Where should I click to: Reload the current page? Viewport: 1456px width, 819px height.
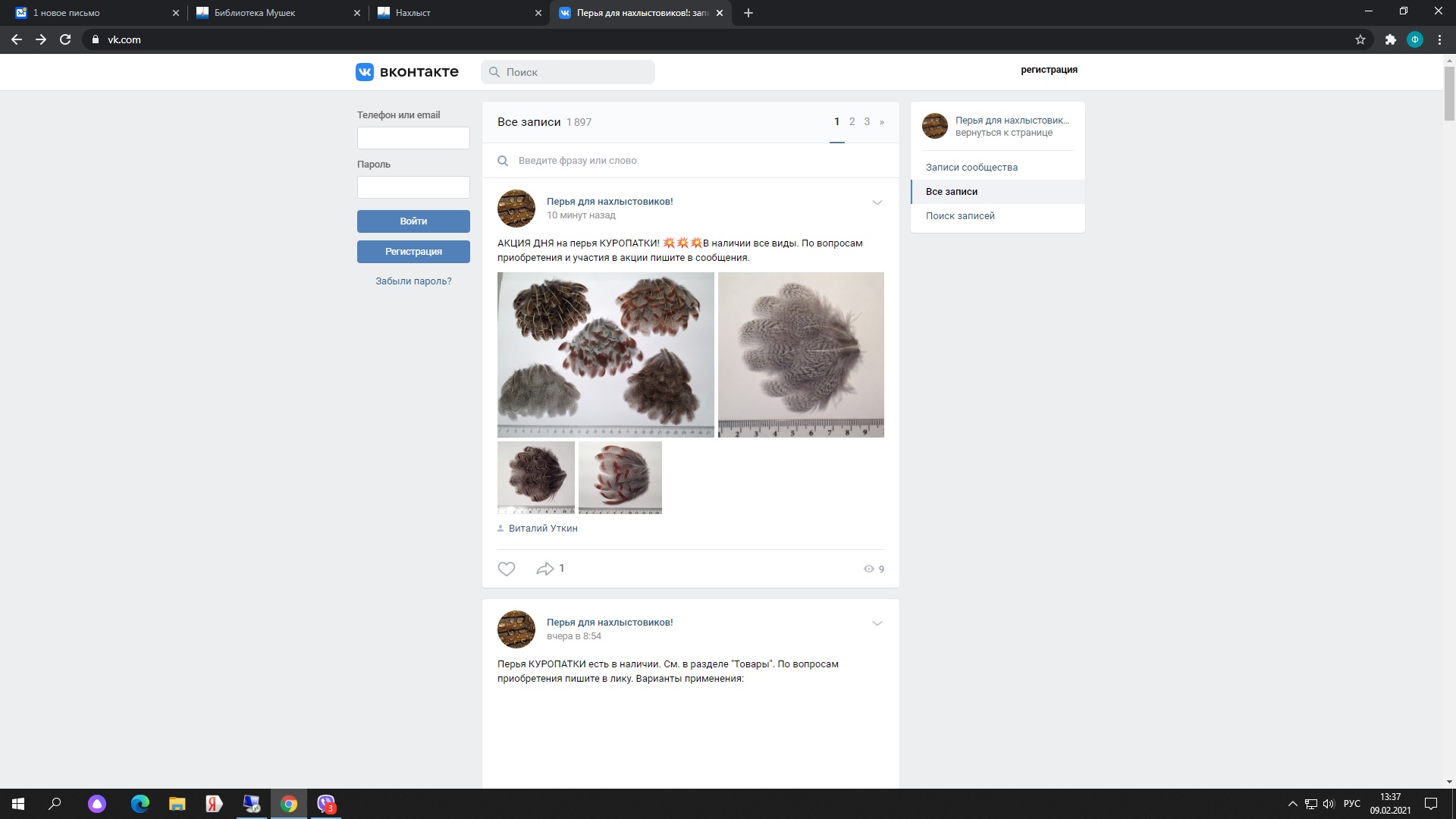pos(65,39)
